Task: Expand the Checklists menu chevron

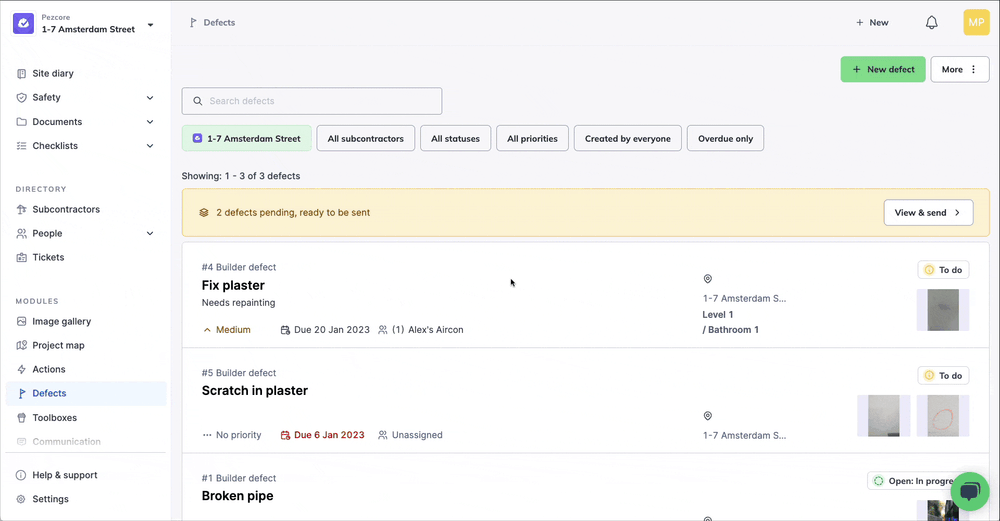Action: pos(150,146)
